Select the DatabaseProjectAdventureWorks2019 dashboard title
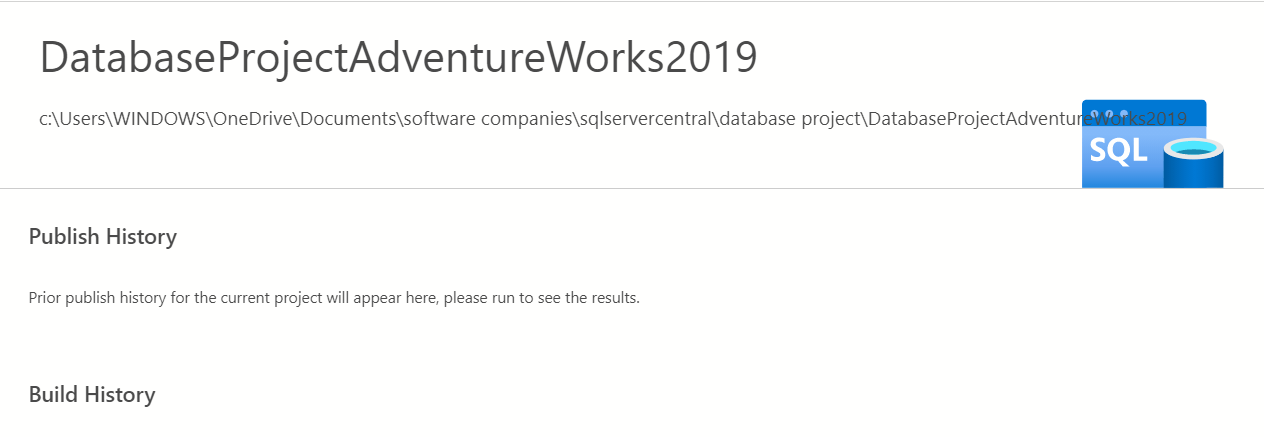Screen dimensions: 1264x437 398,58
